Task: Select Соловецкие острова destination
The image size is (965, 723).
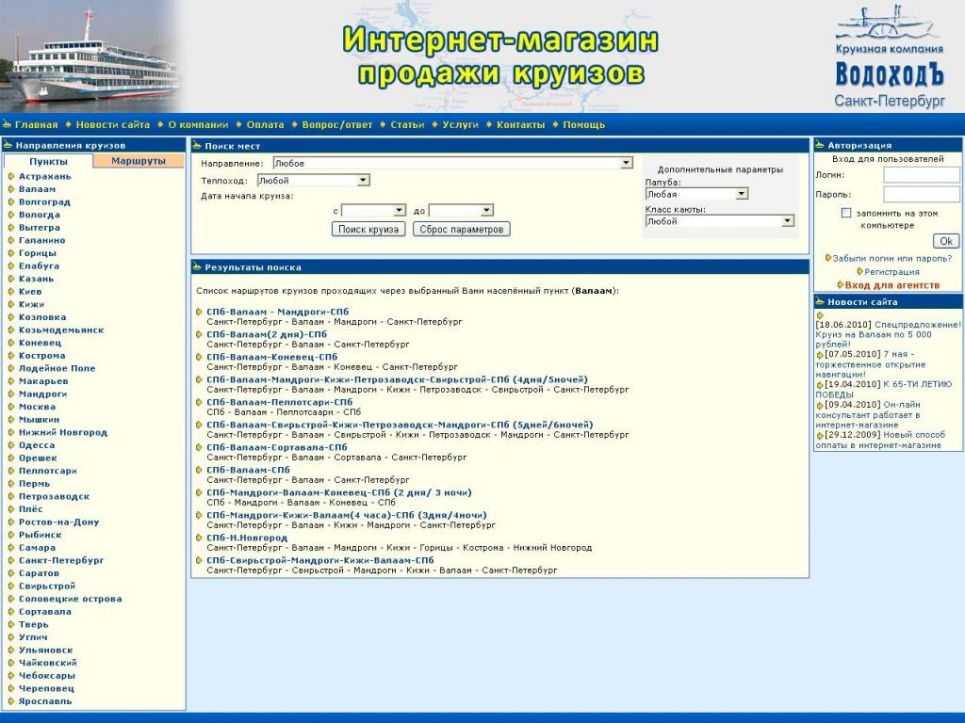Action: 70,599
